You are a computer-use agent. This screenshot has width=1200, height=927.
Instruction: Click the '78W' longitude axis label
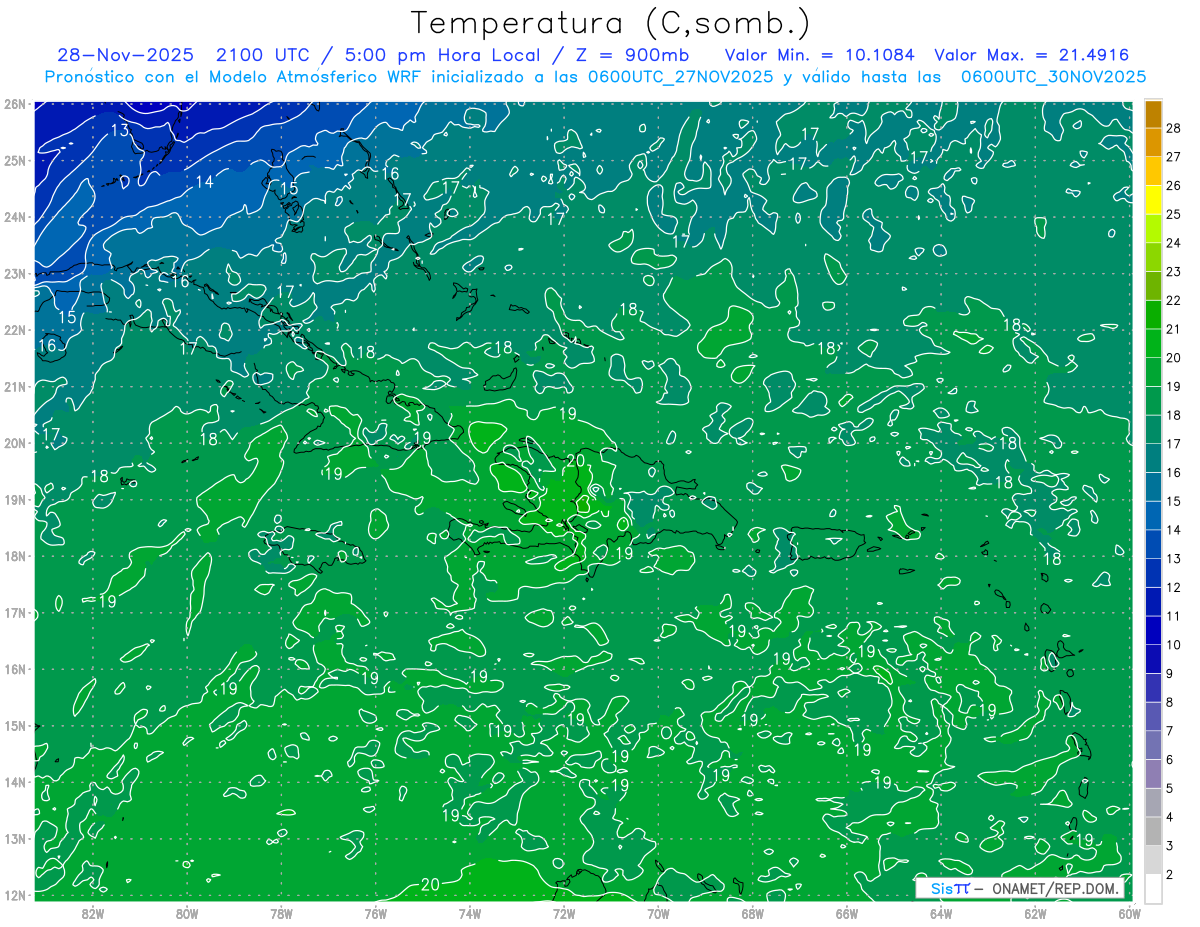281,913
